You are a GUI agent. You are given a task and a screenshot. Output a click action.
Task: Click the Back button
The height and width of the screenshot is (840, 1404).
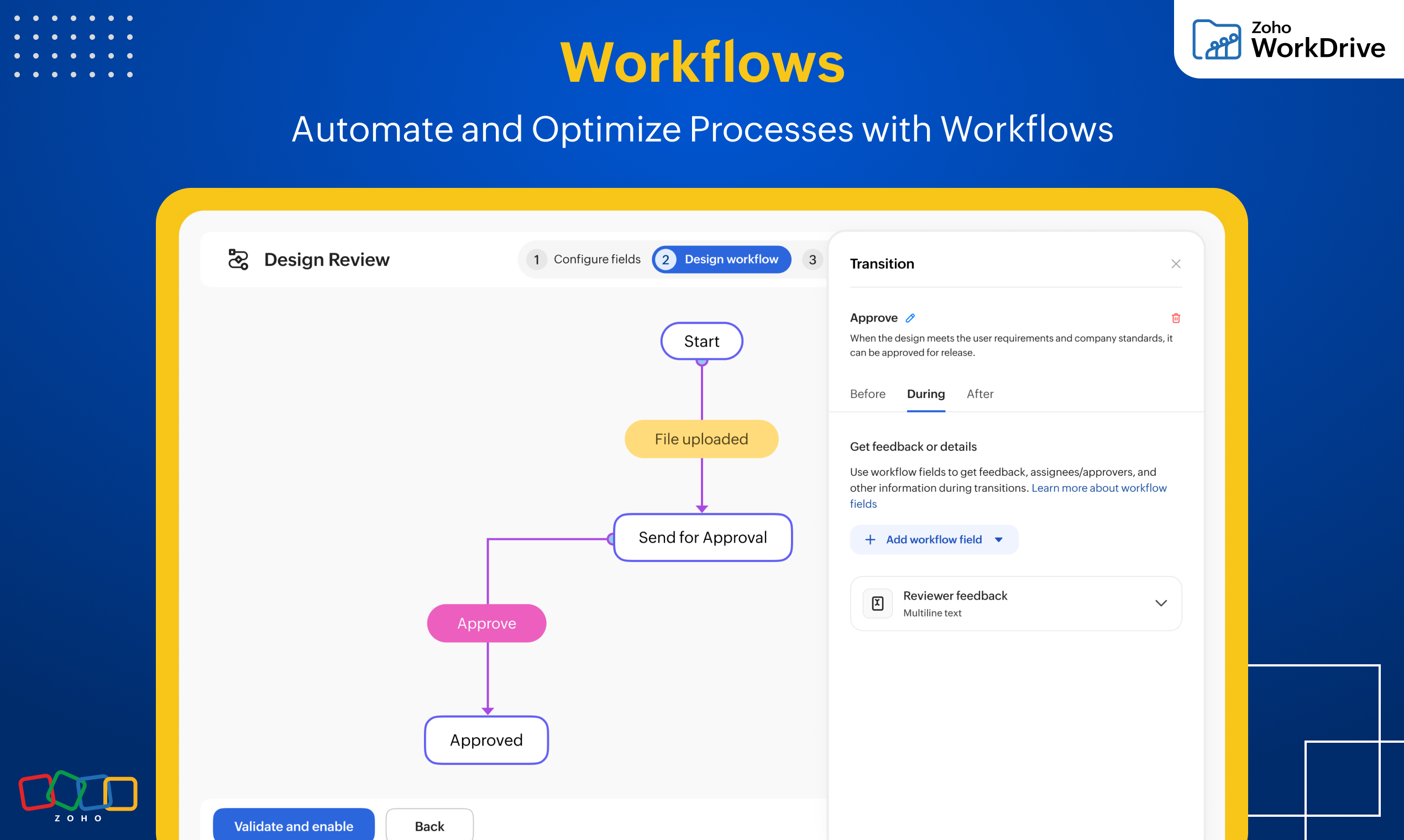click(x=428, y=826)
